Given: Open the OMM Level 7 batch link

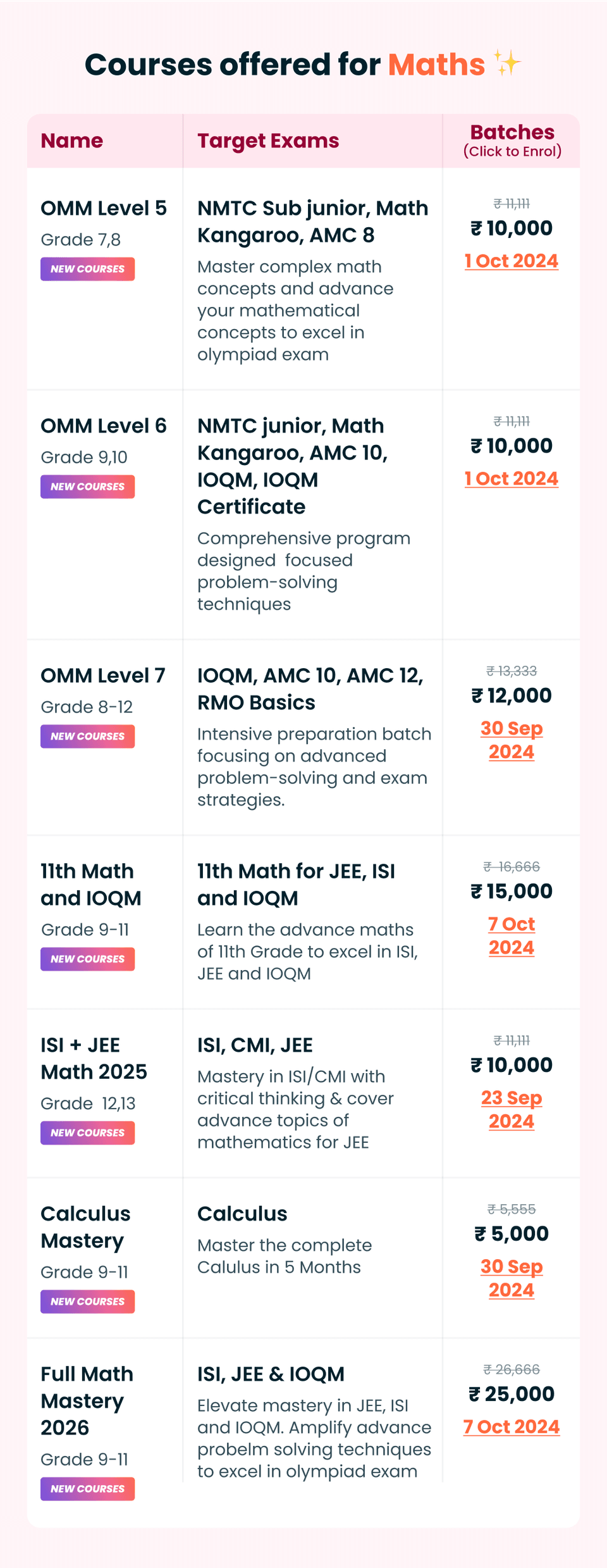Looking at the screenshot, I should (x=512, y=740).
